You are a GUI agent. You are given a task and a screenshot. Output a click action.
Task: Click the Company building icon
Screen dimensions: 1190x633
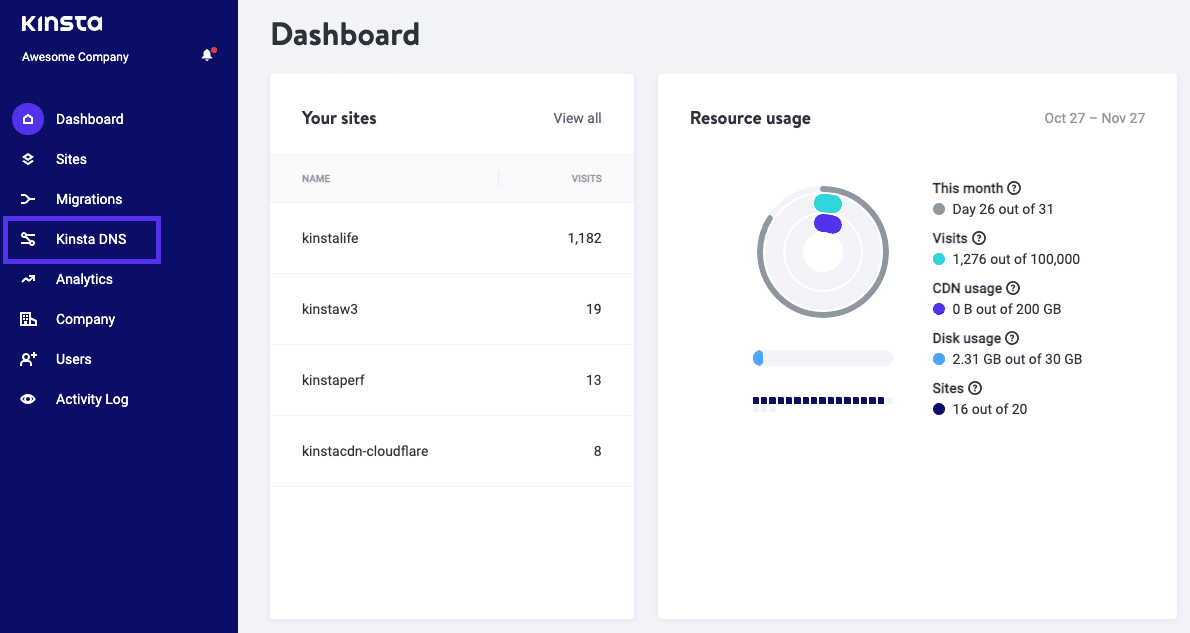point(27,319)
